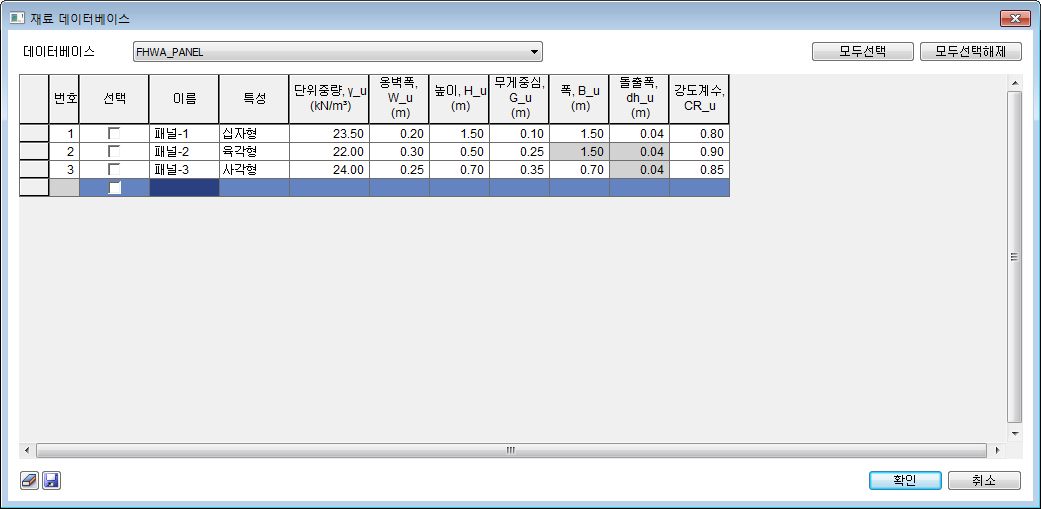
Task: Click the eraser (delete) icon
Action: (29, 481)
